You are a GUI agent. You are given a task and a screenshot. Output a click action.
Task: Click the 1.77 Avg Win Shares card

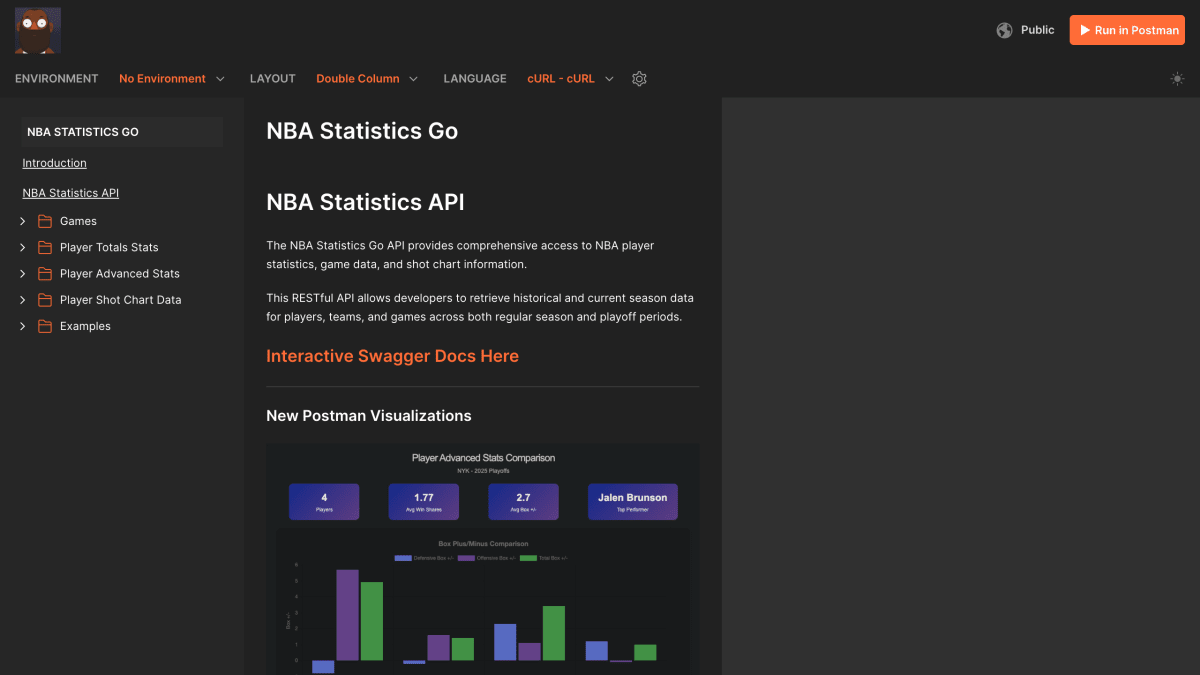point(424,502)
